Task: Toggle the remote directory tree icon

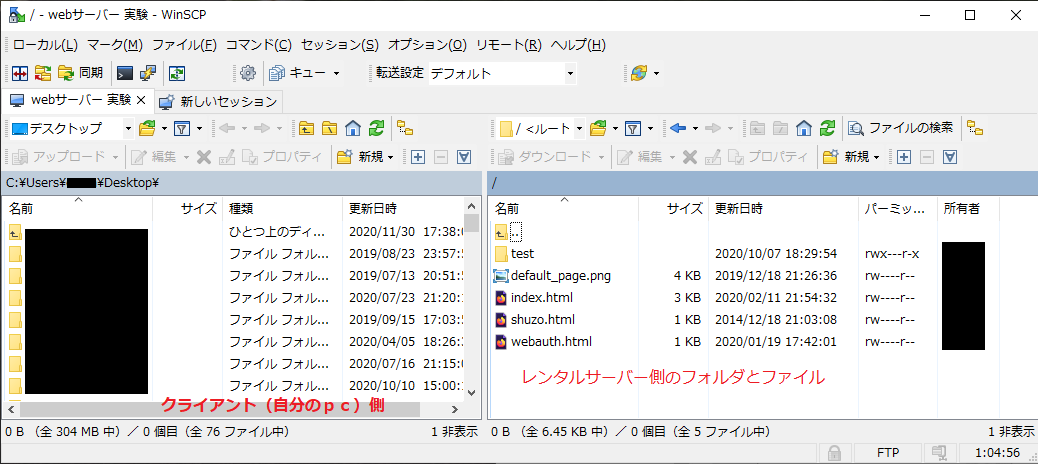Action: point(974,128)
